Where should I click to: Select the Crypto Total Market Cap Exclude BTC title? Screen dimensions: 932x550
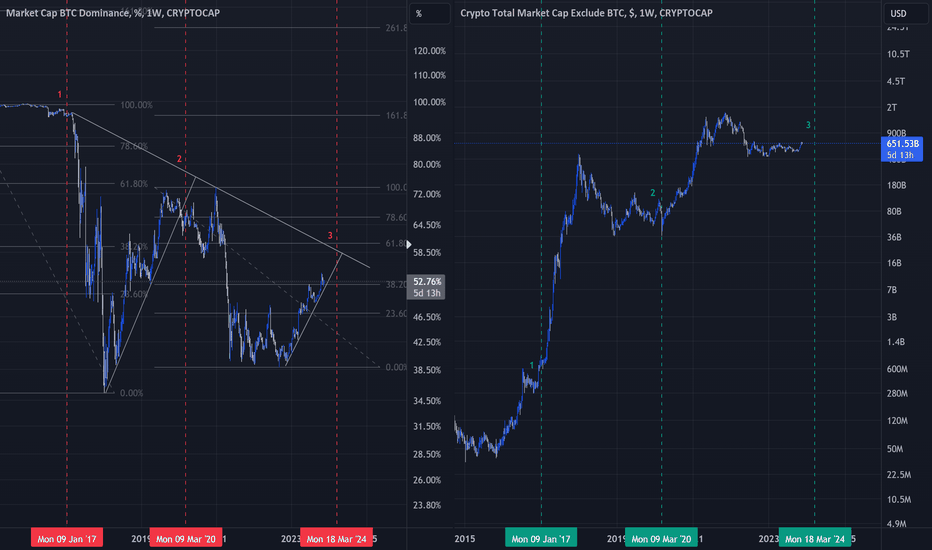tap(586, 13)
